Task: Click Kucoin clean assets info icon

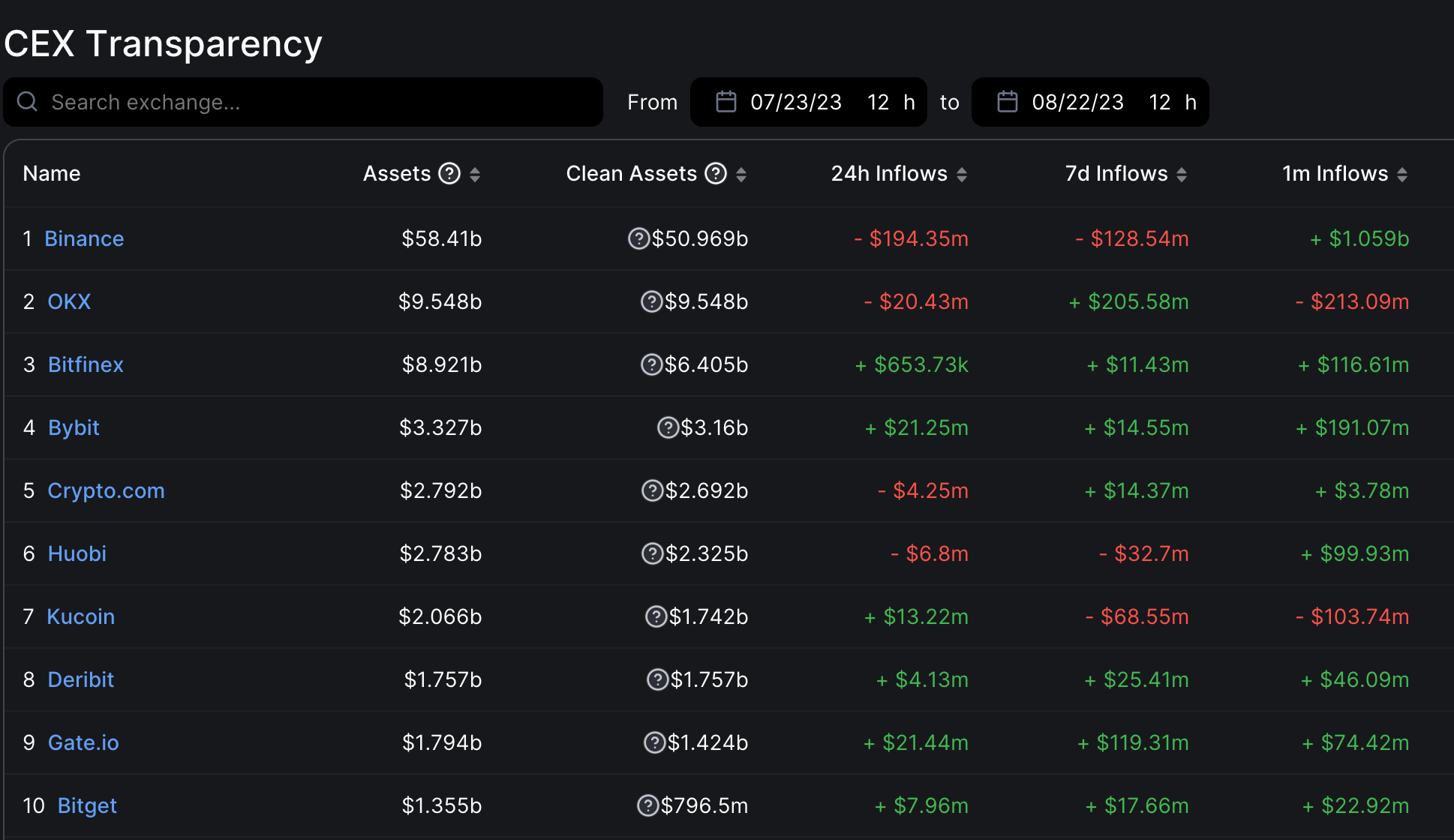Action: (x=656, y=616)
